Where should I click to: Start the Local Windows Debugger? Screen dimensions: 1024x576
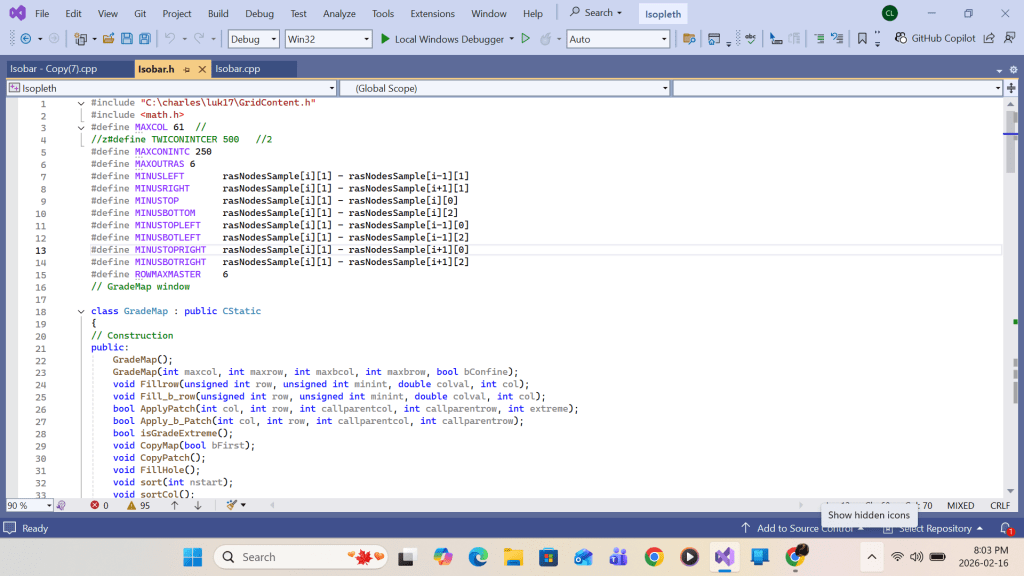tap(445, 39)
